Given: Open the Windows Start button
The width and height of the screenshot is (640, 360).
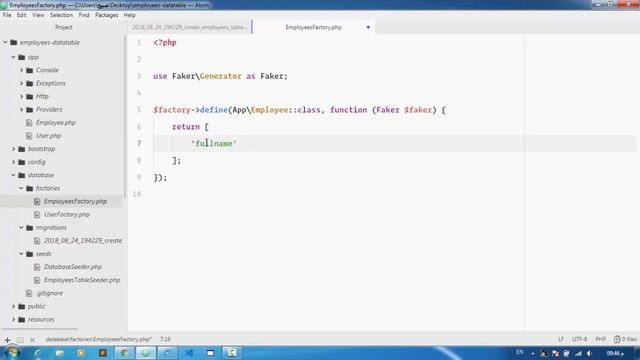Looking at the screenshot, I should tap(12, 353).
